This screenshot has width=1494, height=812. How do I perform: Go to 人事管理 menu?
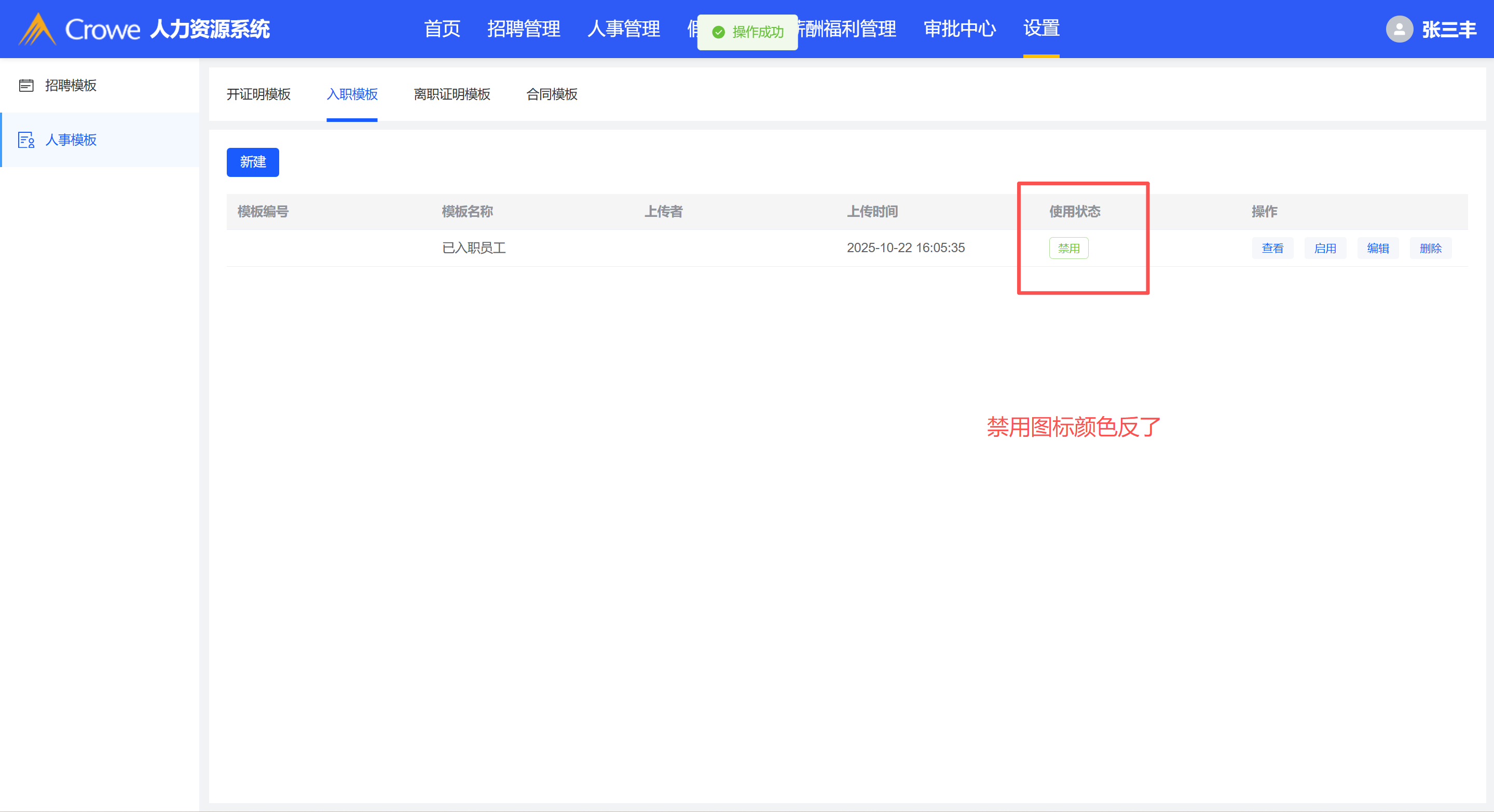(623, 29)
